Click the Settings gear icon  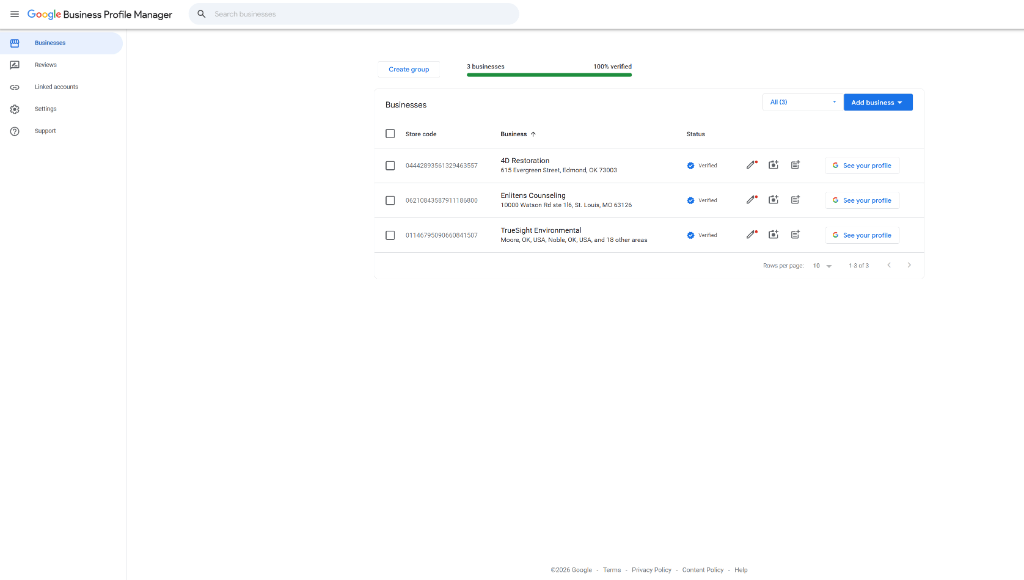click(14, 109)
